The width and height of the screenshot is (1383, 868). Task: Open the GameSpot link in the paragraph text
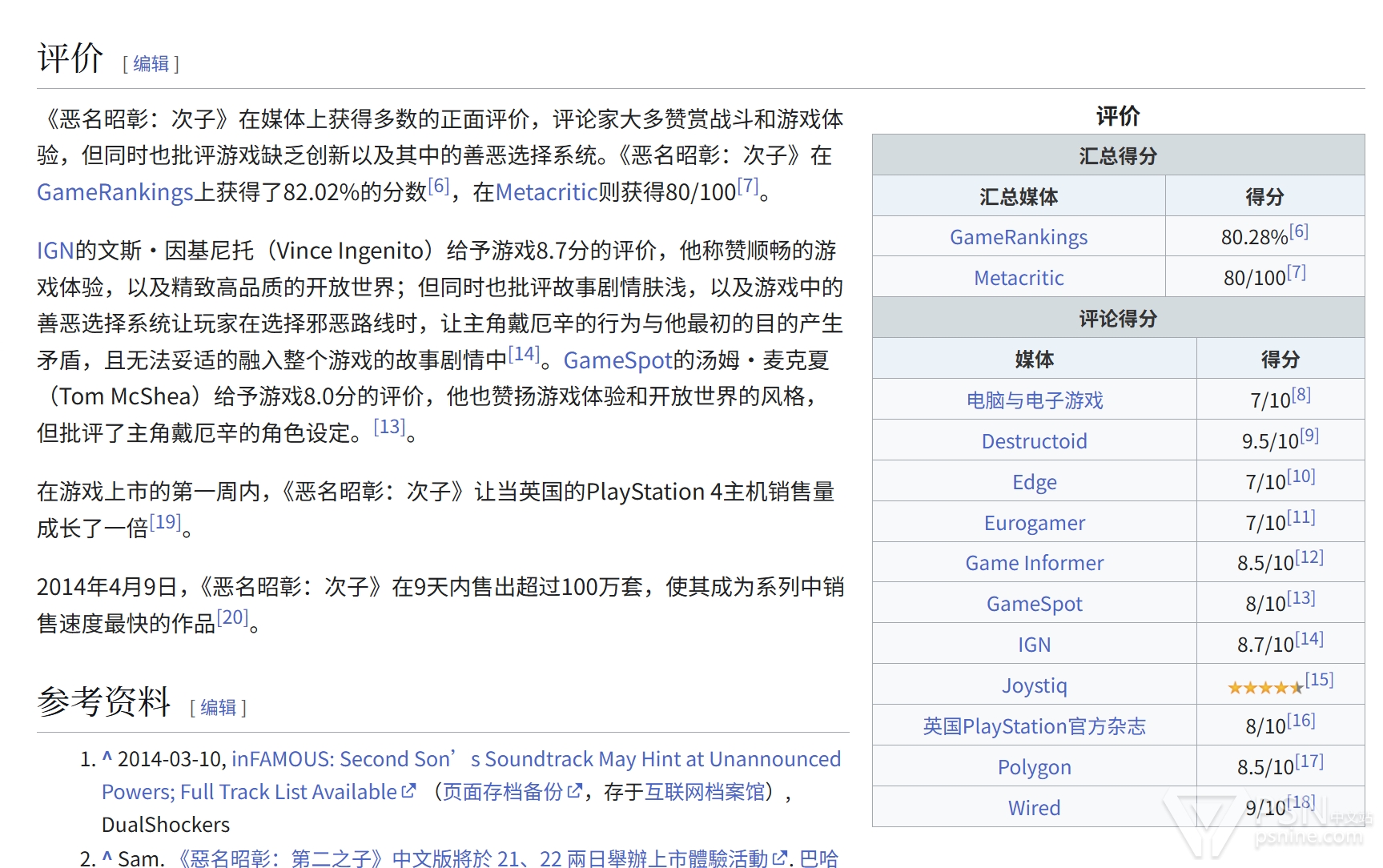tap(617, 360)
